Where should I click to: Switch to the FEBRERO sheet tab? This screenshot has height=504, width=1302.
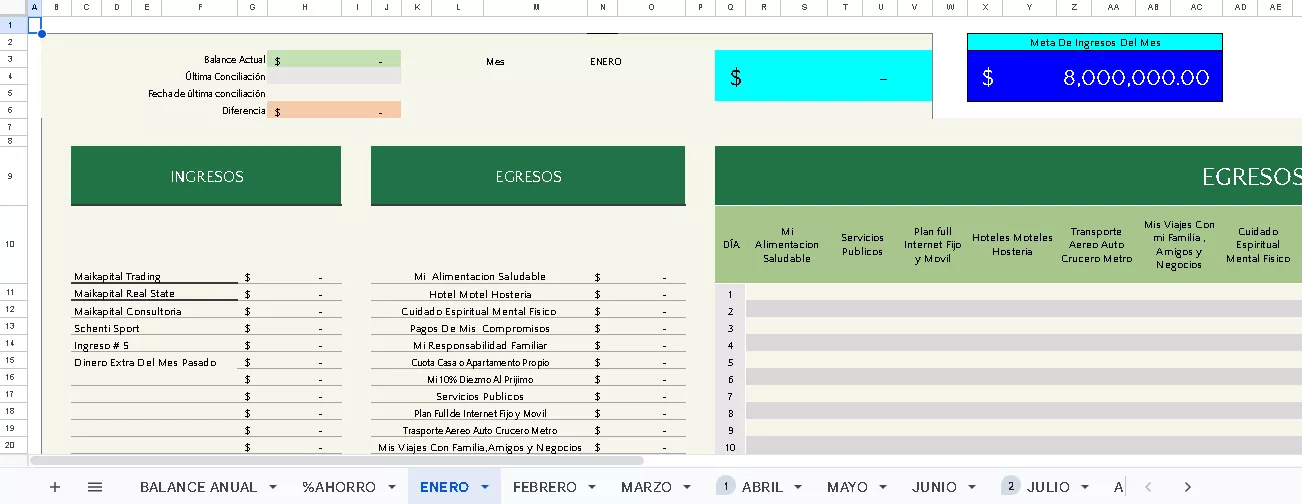pyautogui.click(x=544, y=487)
